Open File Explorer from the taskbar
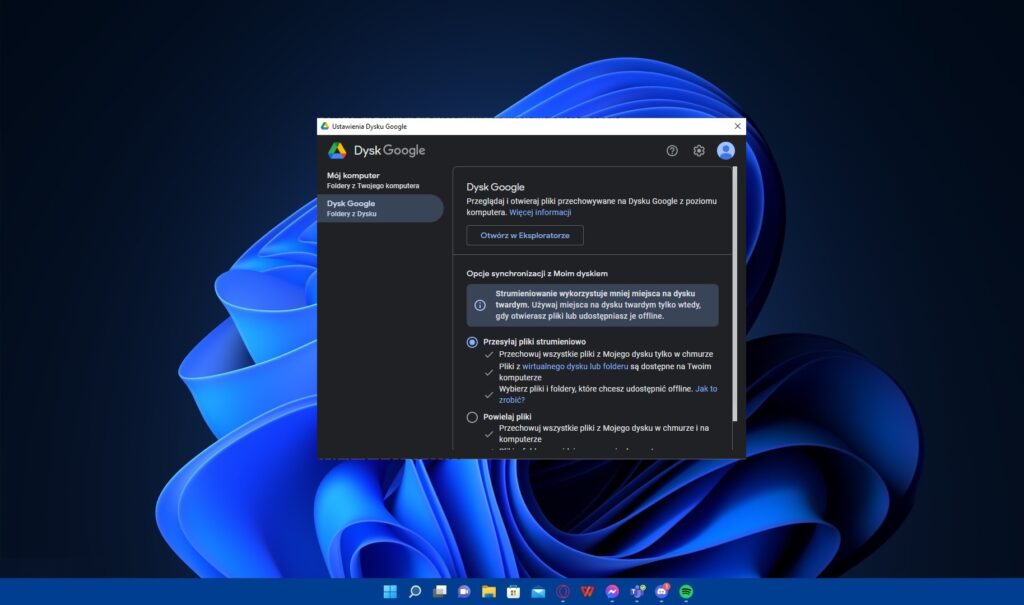Screen dimensions: 1024x605 [488, 592]
